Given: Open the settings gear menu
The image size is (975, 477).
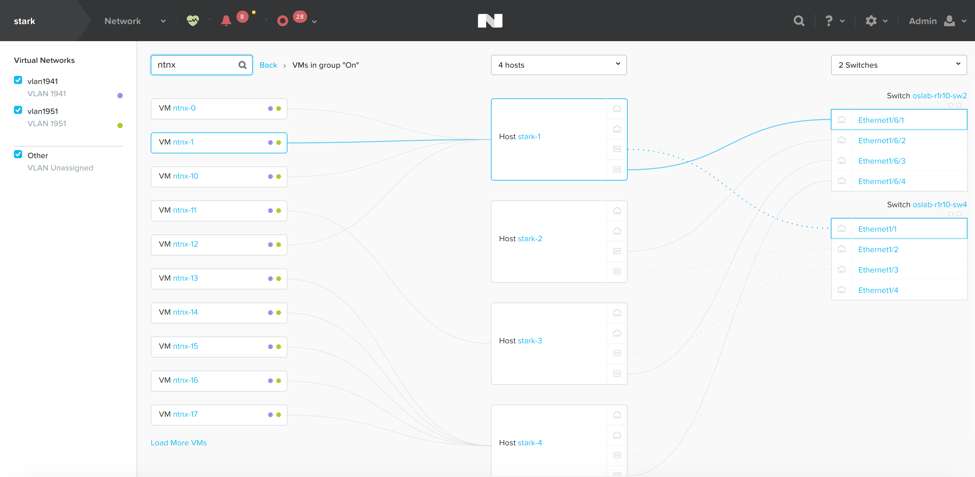Looking at the screenshot, I should [871, 21].
